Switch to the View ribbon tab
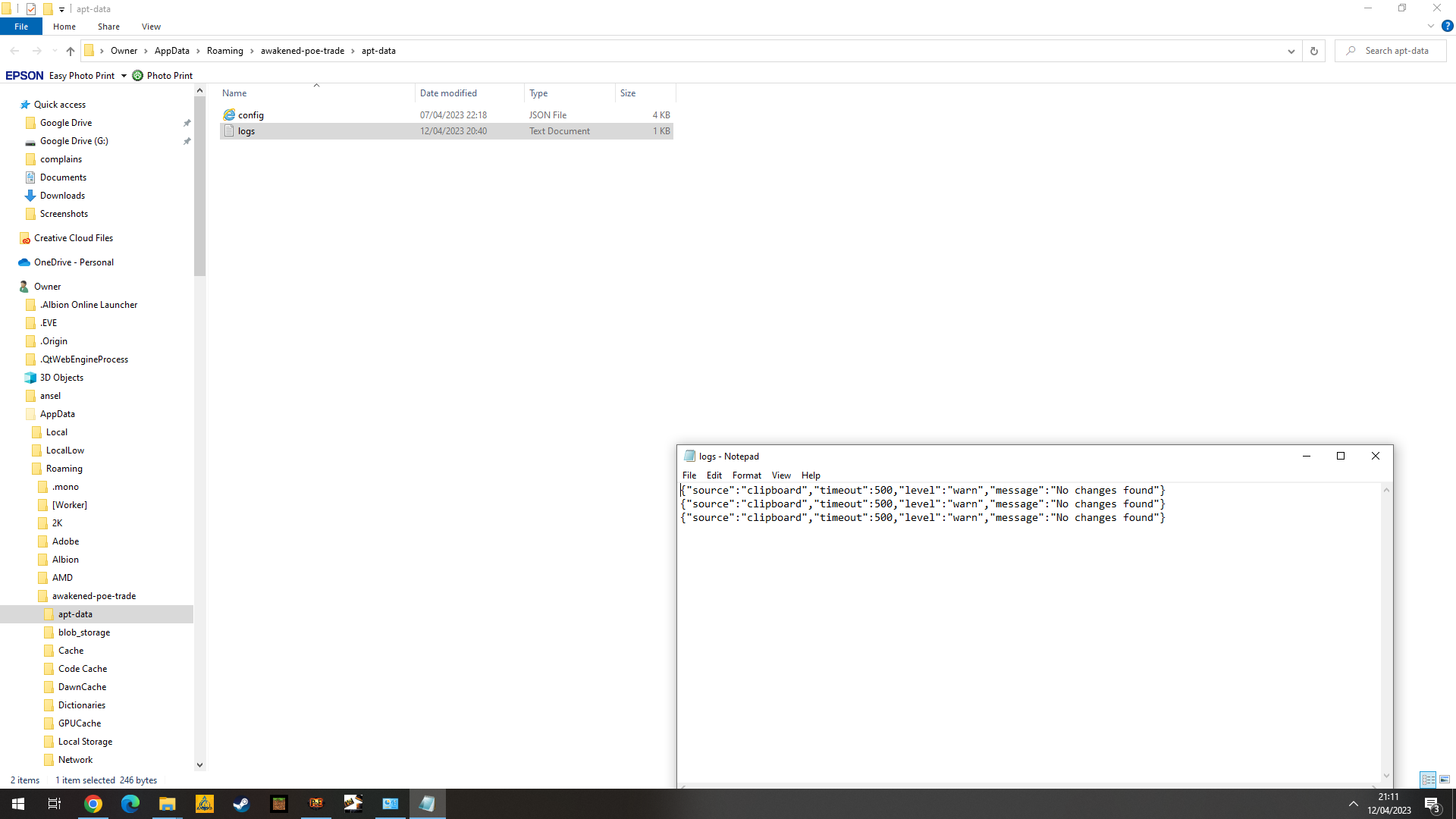 [x=151, y=27]
